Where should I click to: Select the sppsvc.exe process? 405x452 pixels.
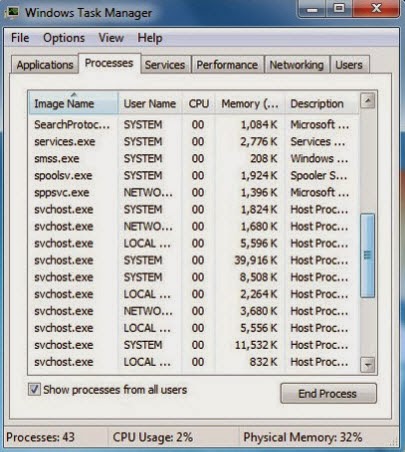click(x=194, y=193)
